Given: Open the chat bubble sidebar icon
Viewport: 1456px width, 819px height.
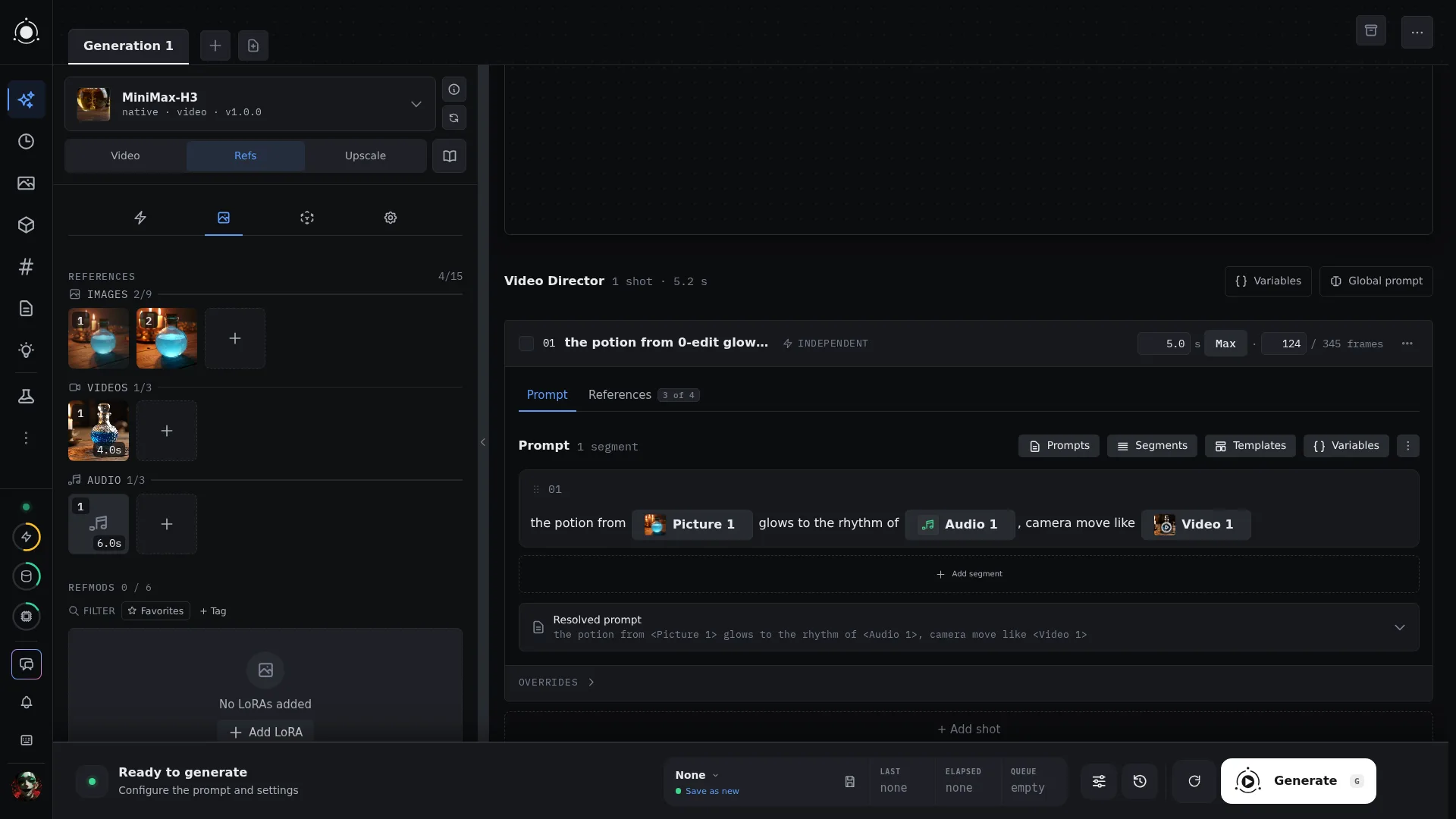Looking at the screenshot, I should click(26, 664).
